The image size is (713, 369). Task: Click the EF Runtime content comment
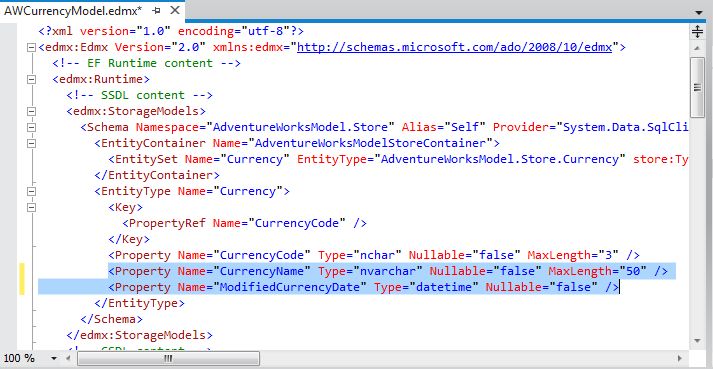(146, 63)
